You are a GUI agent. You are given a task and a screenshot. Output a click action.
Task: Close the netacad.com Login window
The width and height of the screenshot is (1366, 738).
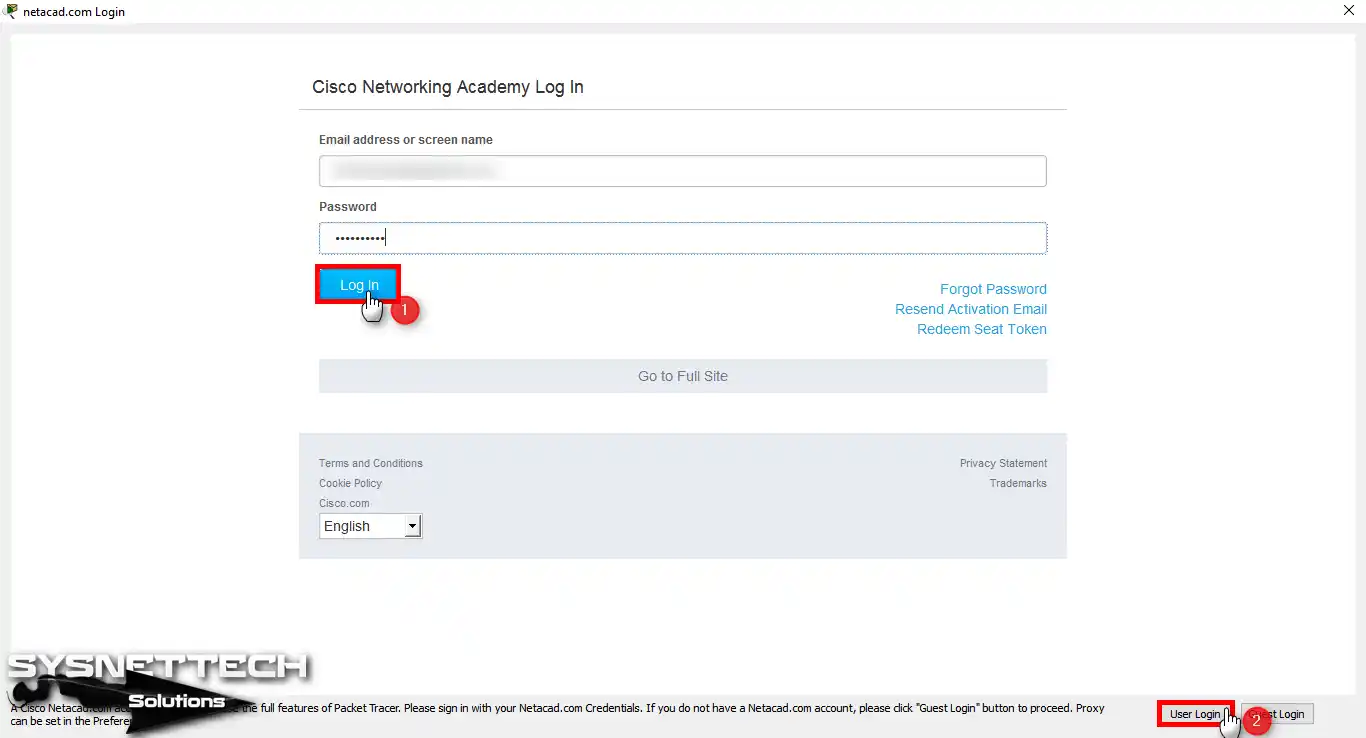[x=1351, y=11]
